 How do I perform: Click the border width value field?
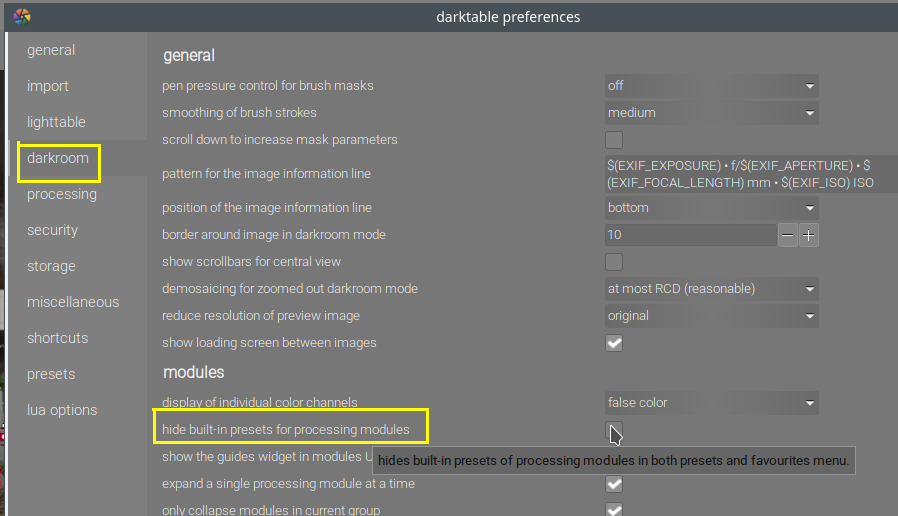(x=690, y=235)
